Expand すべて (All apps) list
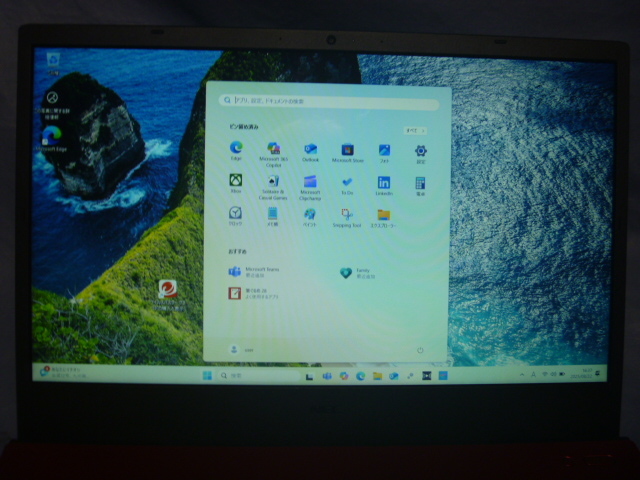640x480 pixels. [415, 131]
